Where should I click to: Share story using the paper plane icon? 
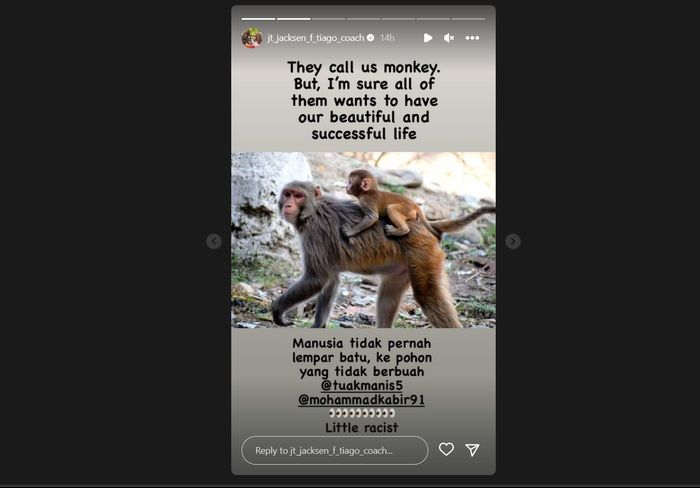[472, 450]
